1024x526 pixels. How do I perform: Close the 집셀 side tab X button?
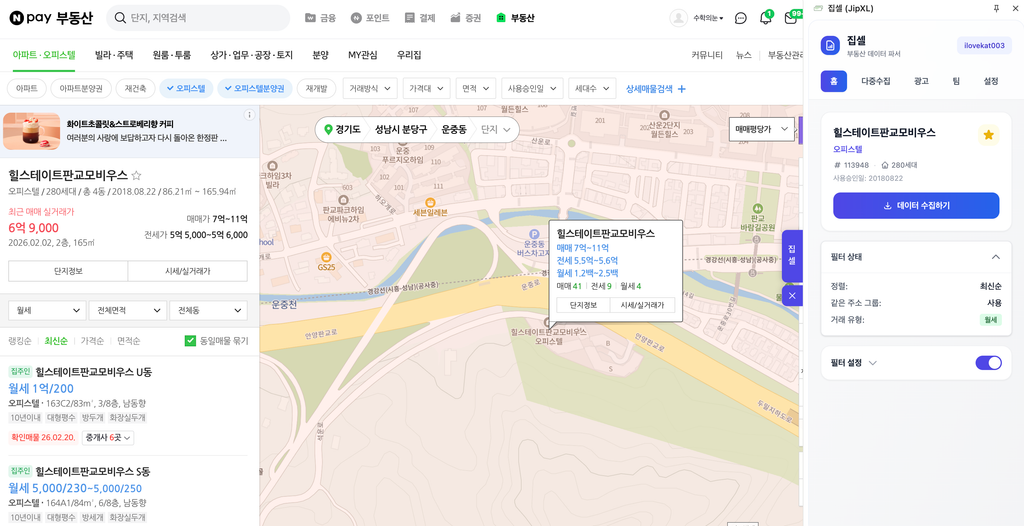792,296
